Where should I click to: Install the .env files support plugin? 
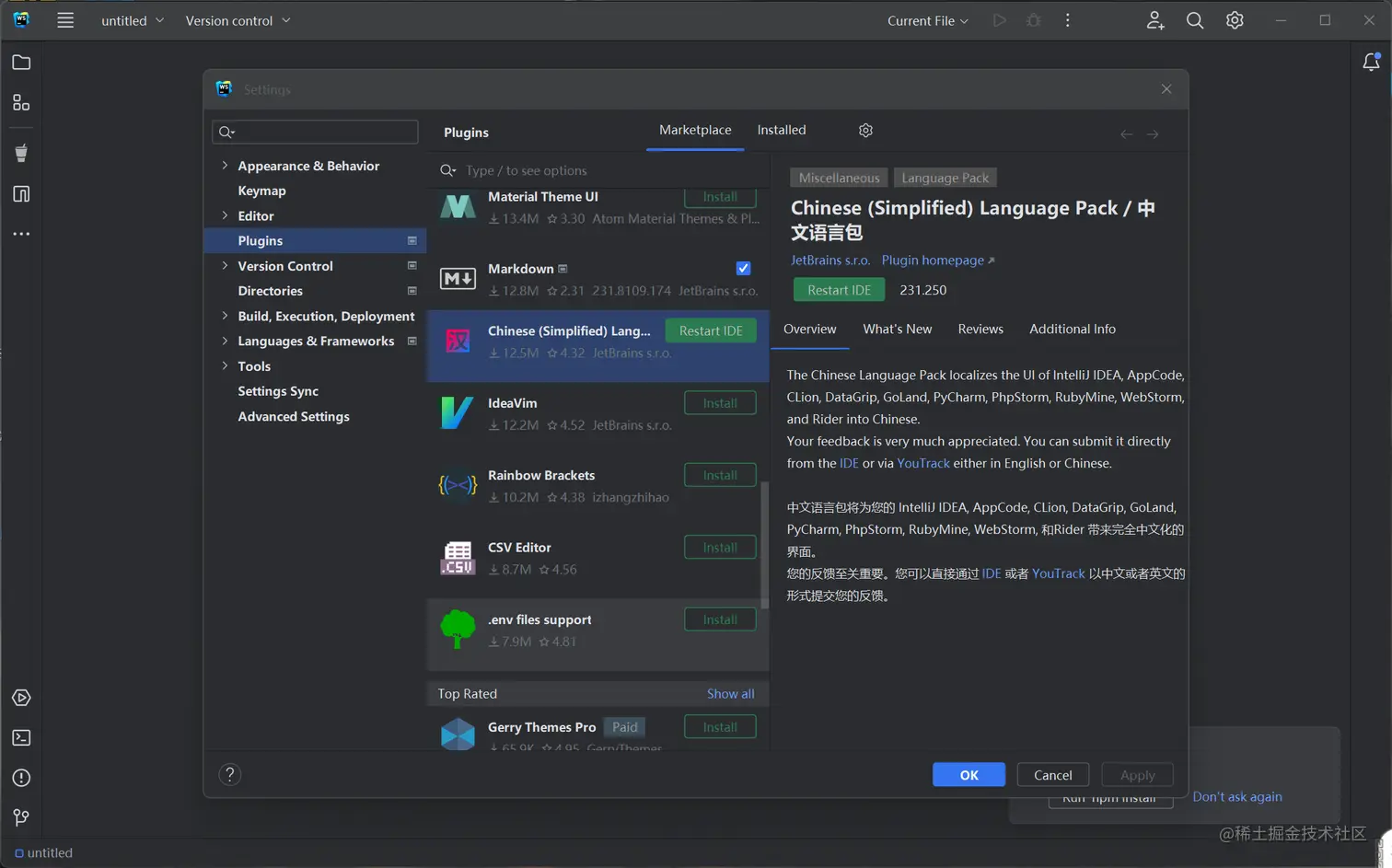click(720, 619)
